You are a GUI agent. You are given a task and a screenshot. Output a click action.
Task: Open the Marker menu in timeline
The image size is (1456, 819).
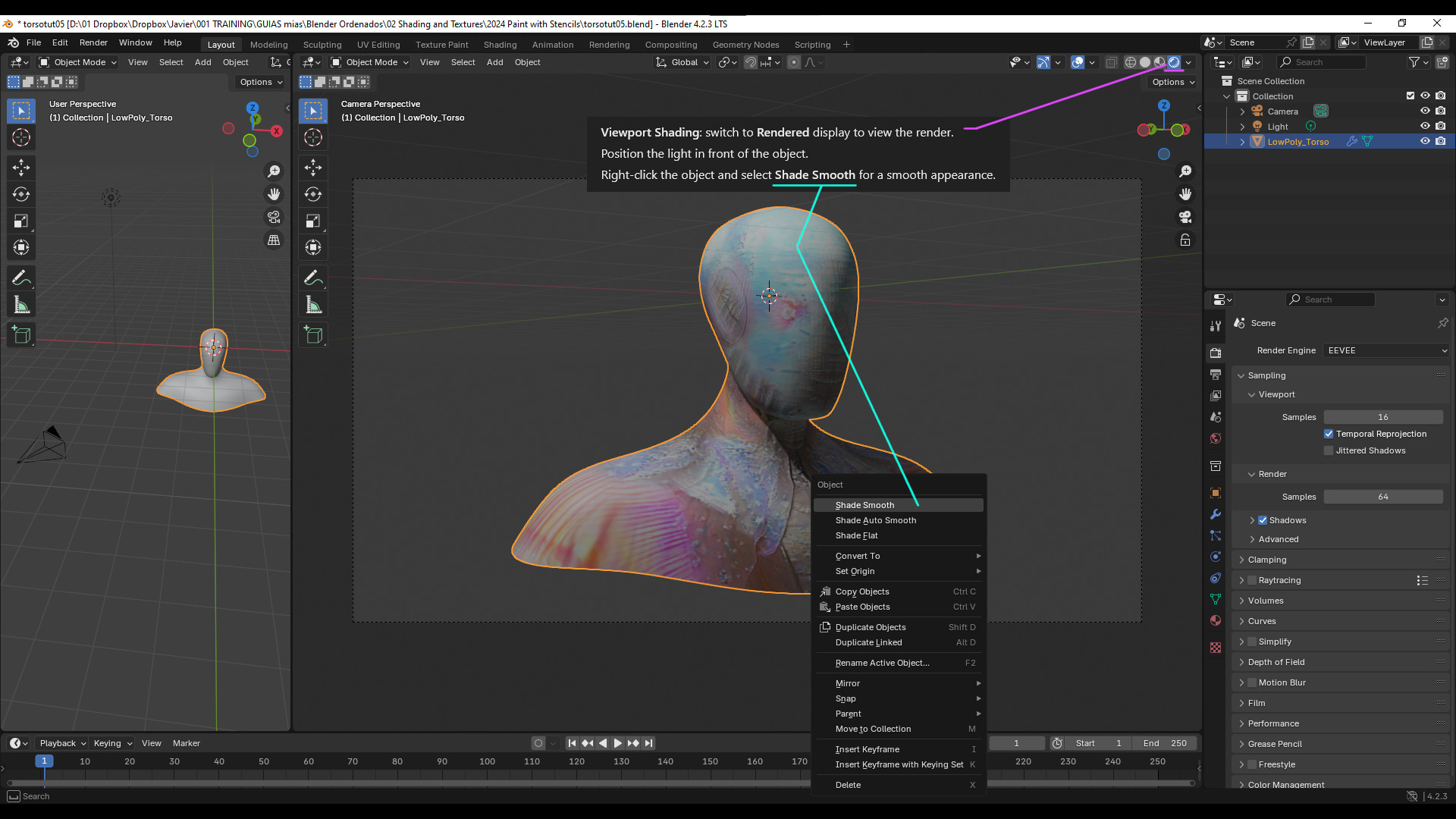(186, 743)
